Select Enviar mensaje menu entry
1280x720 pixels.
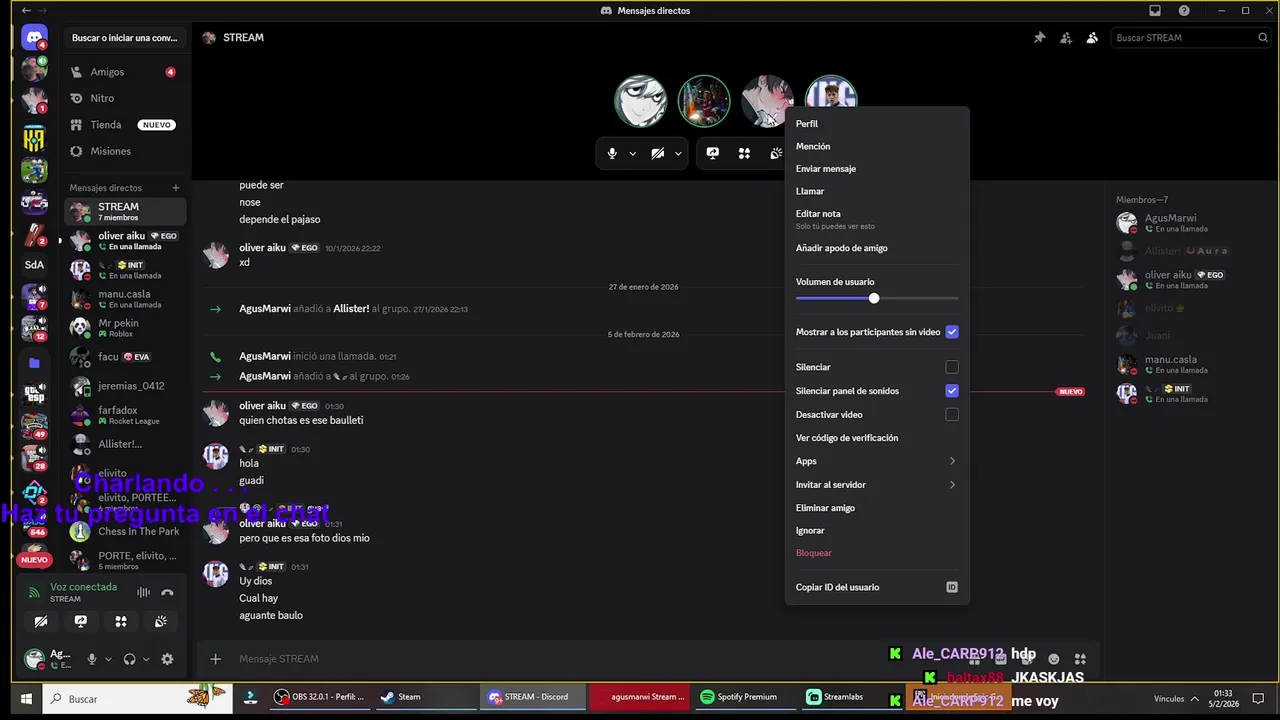(x=876, y=169)
